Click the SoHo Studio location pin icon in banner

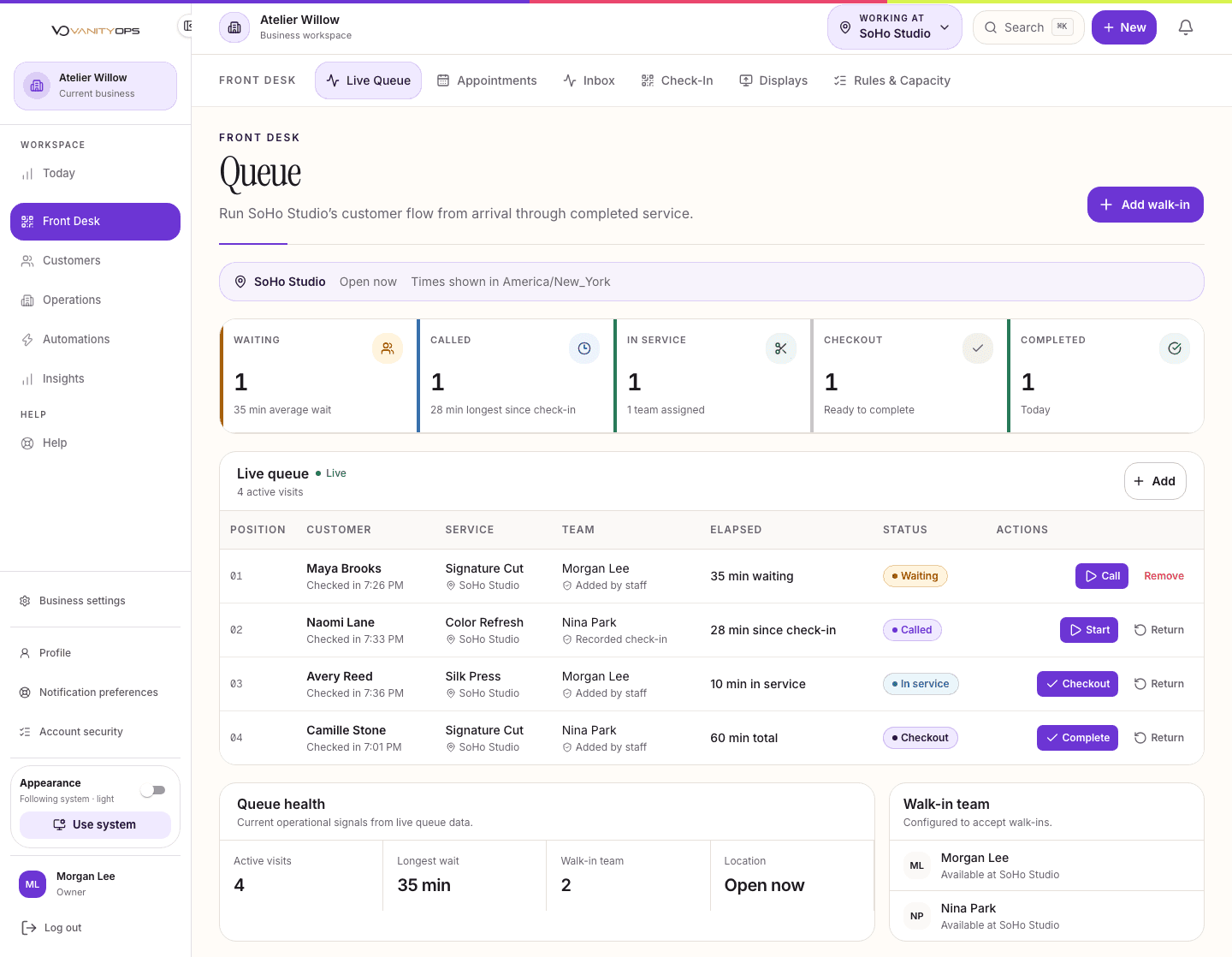(240, 282)
